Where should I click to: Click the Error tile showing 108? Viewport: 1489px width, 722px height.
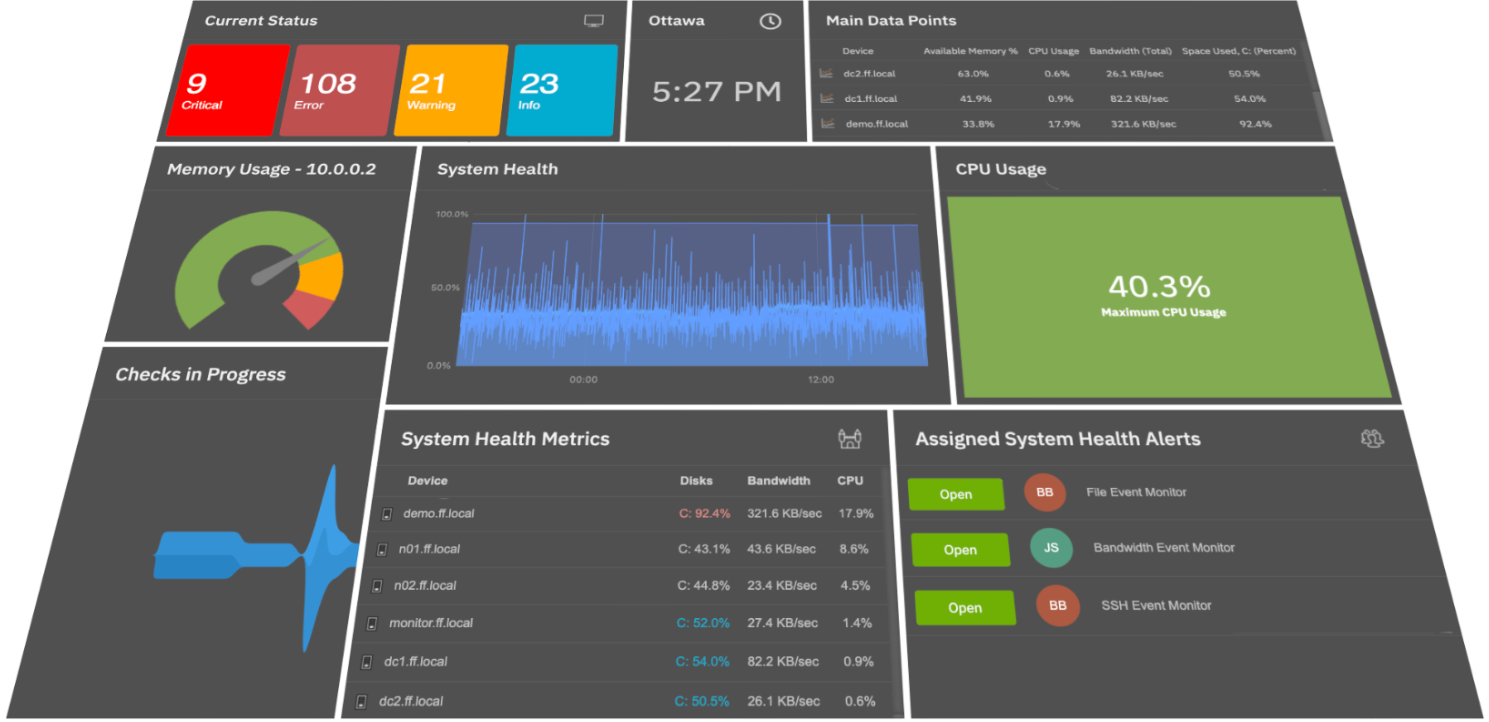pyautogui.click(x=334, y=89)
